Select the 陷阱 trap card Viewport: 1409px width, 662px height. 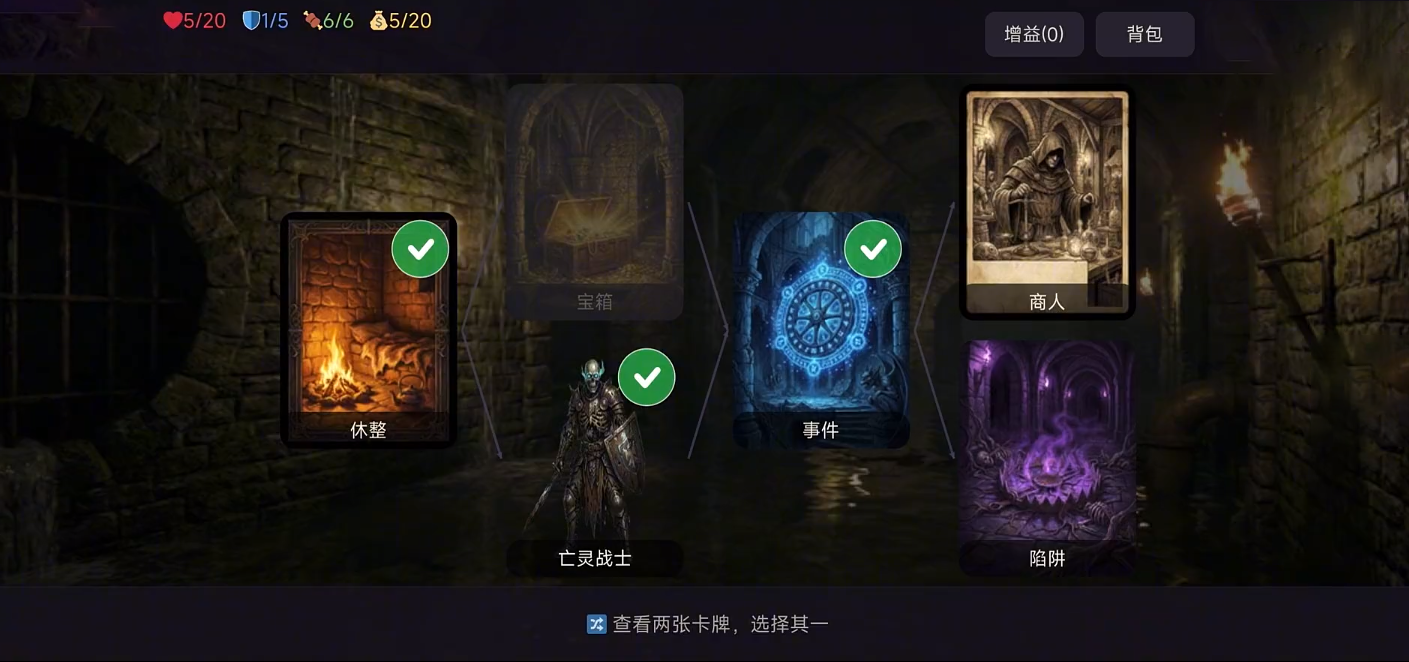[x=1047, y=458]
